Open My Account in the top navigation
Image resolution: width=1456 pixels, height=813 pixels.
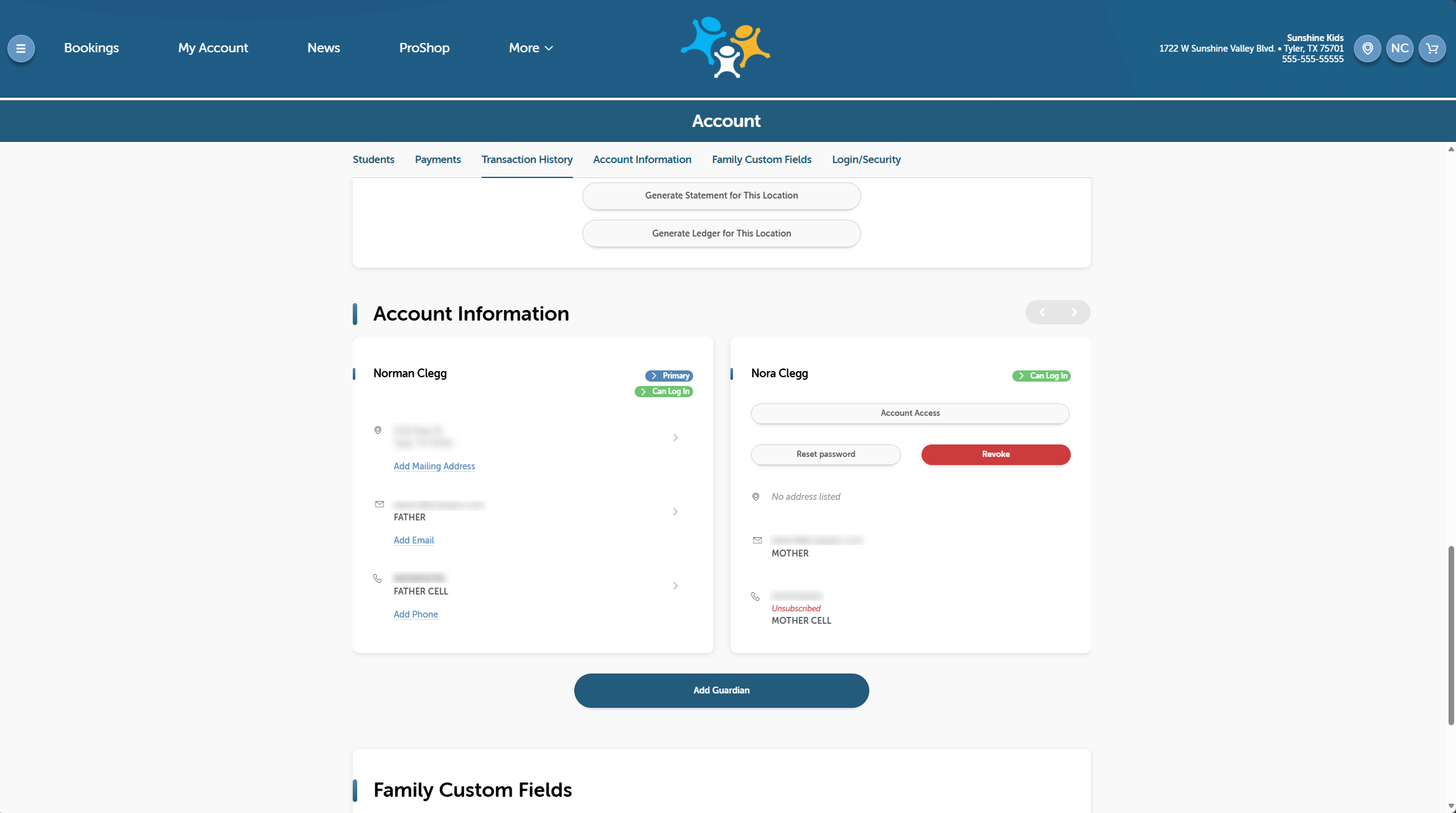point(213,48)
